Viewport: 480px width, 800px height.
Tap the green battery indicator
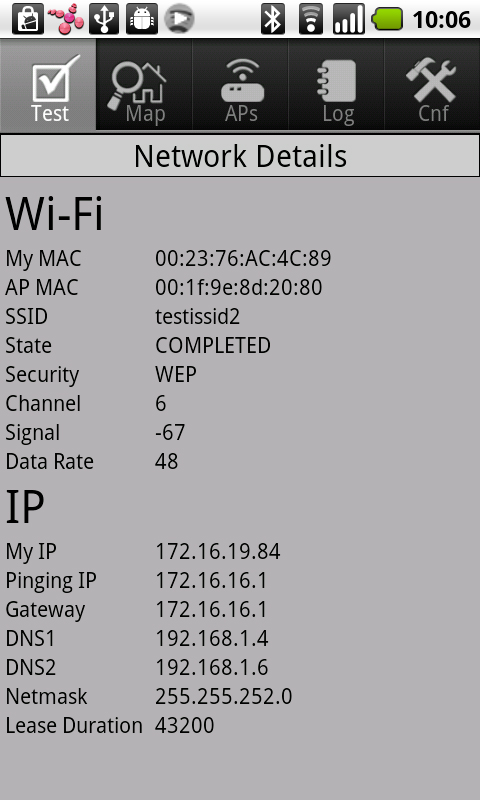(387, 19)
